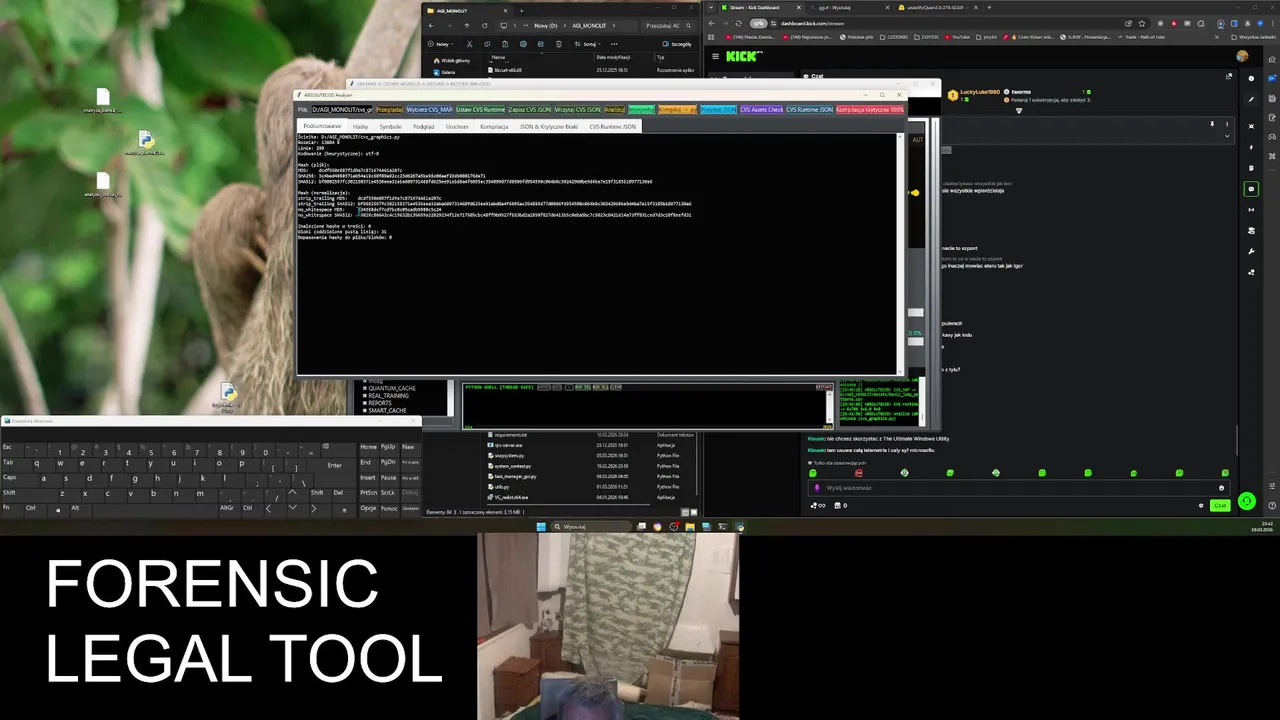
Task: Click Zapisz CVS JSON button
Action: tap(530, 109)
